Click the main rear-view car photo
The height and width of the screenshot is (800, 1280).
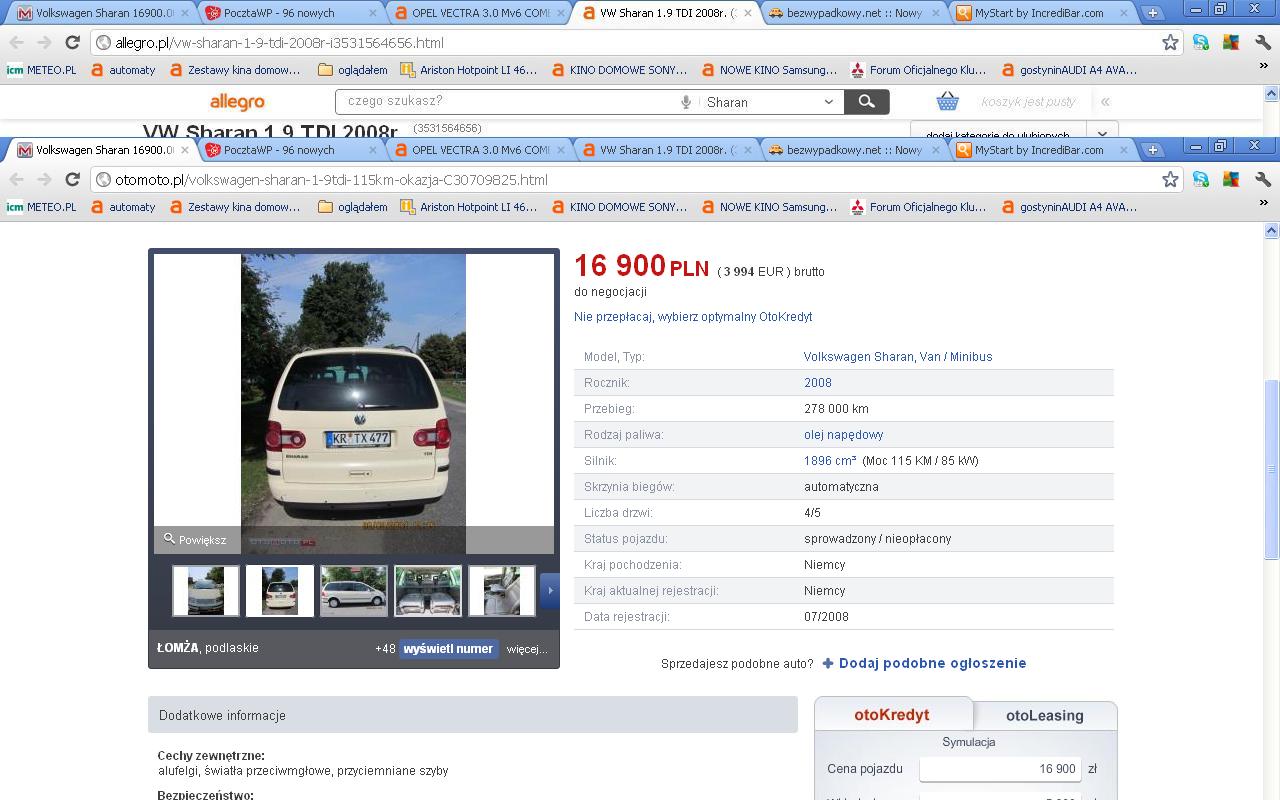point(353,403)
